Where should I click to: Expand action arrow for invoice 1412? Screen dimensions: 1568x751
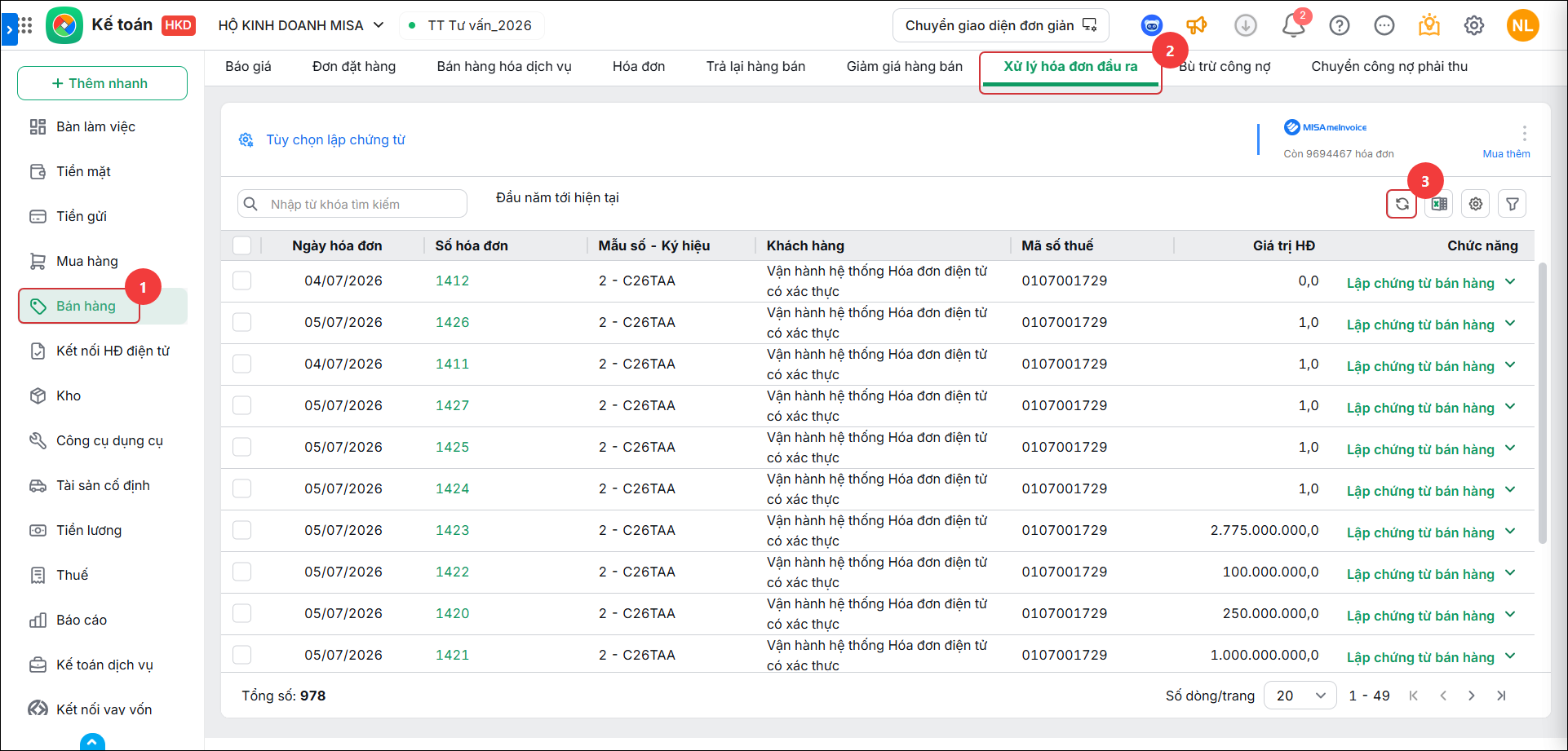click(x=1510, y=282)
